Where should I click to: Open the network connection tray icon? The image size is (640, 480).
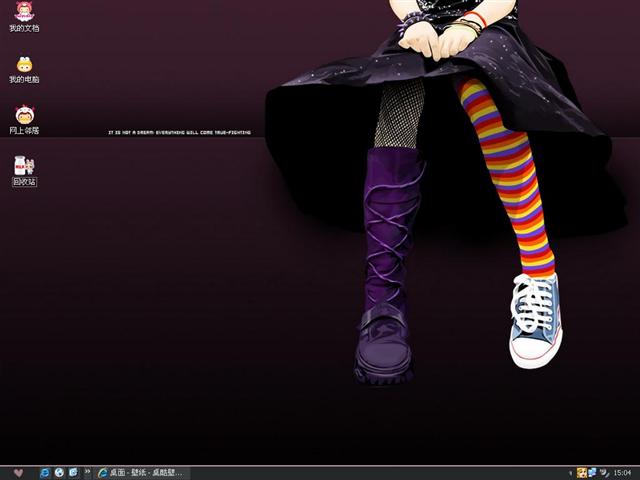pyautogui.click(x=592, y=473)
